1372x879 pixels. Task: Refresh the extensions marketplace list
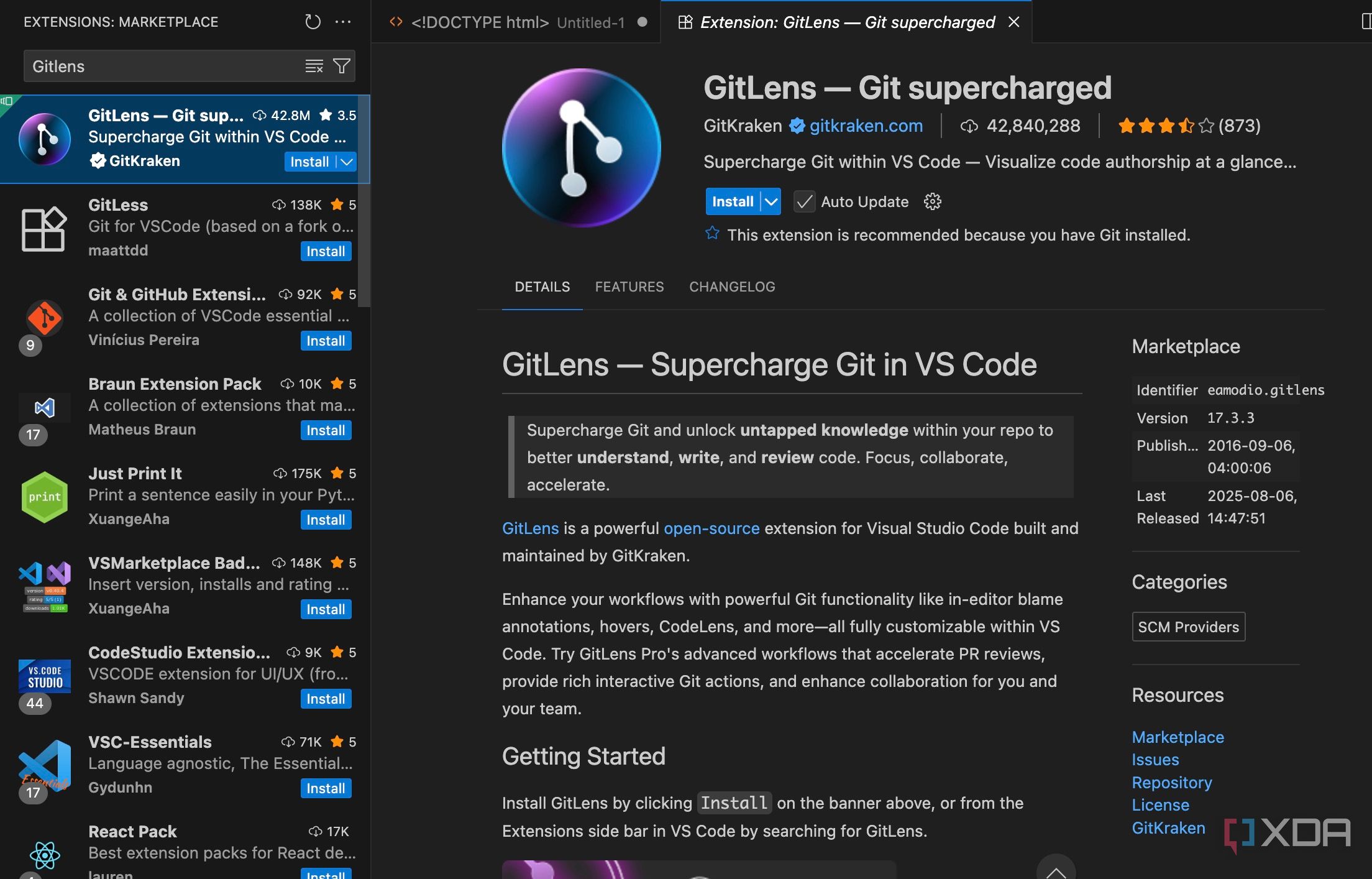(x=313, y=22)
